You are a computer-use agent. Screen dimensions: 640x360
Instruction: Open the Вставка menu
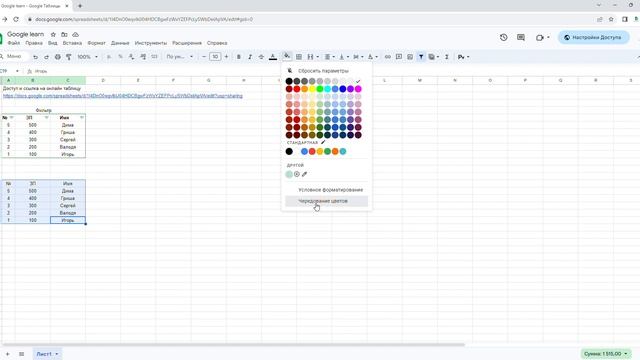pos(72,43)
